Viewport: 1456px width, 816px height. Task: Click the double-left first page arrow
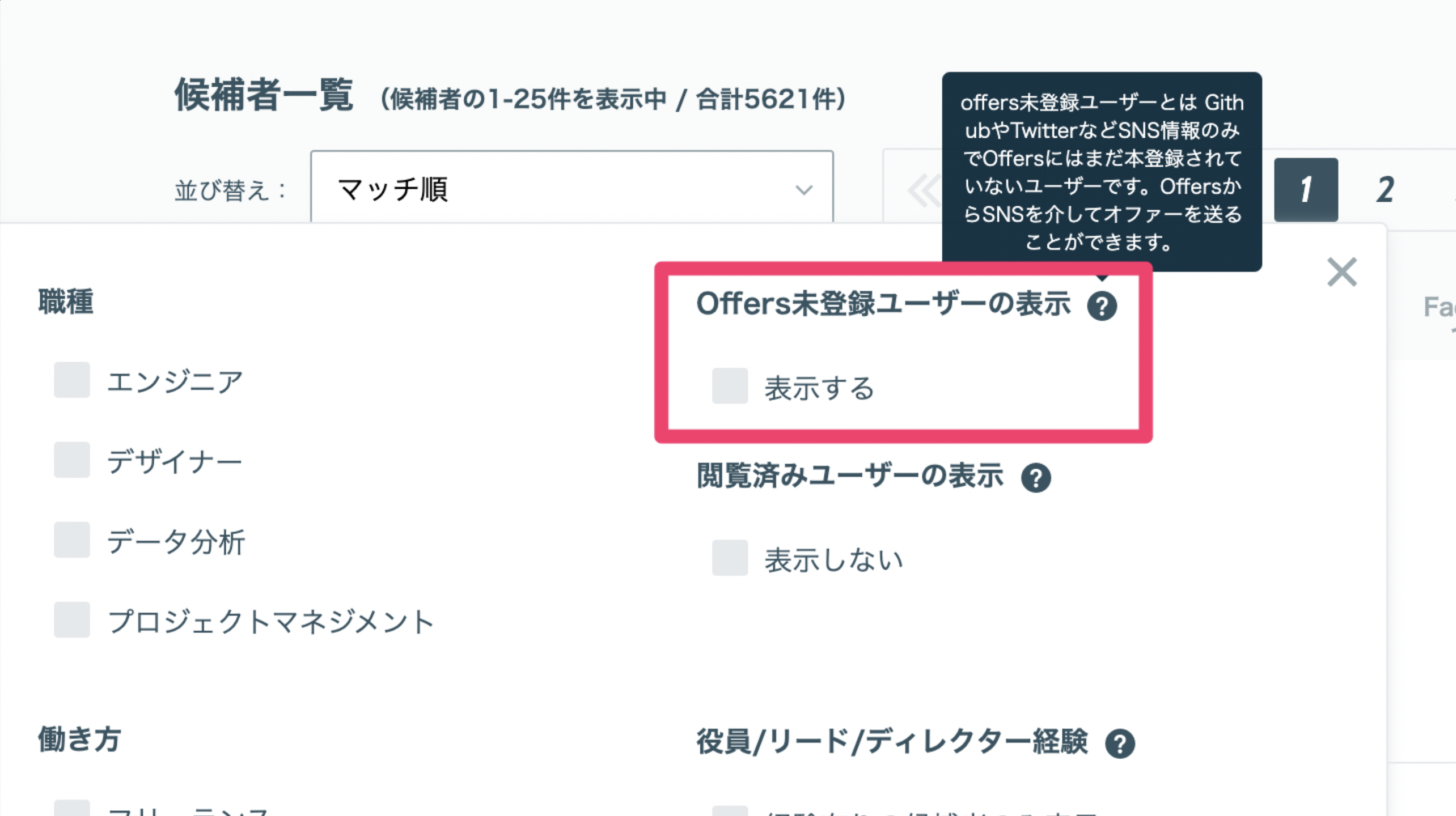[x=923, y=191]
